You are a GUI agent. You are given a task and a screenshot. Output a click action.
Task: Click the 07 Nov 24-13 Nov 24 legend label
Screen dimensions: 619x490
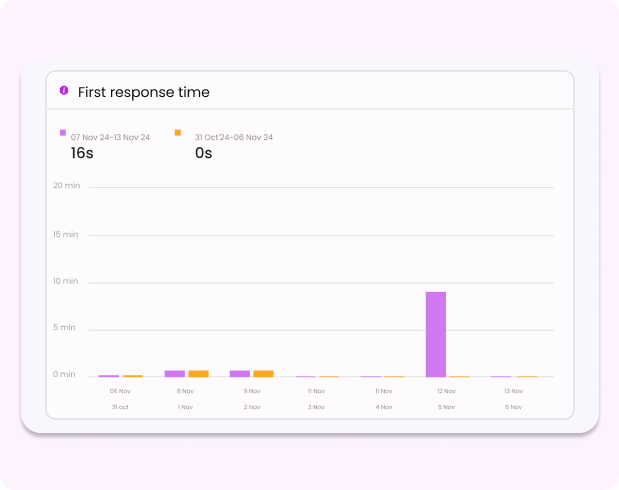110,137
